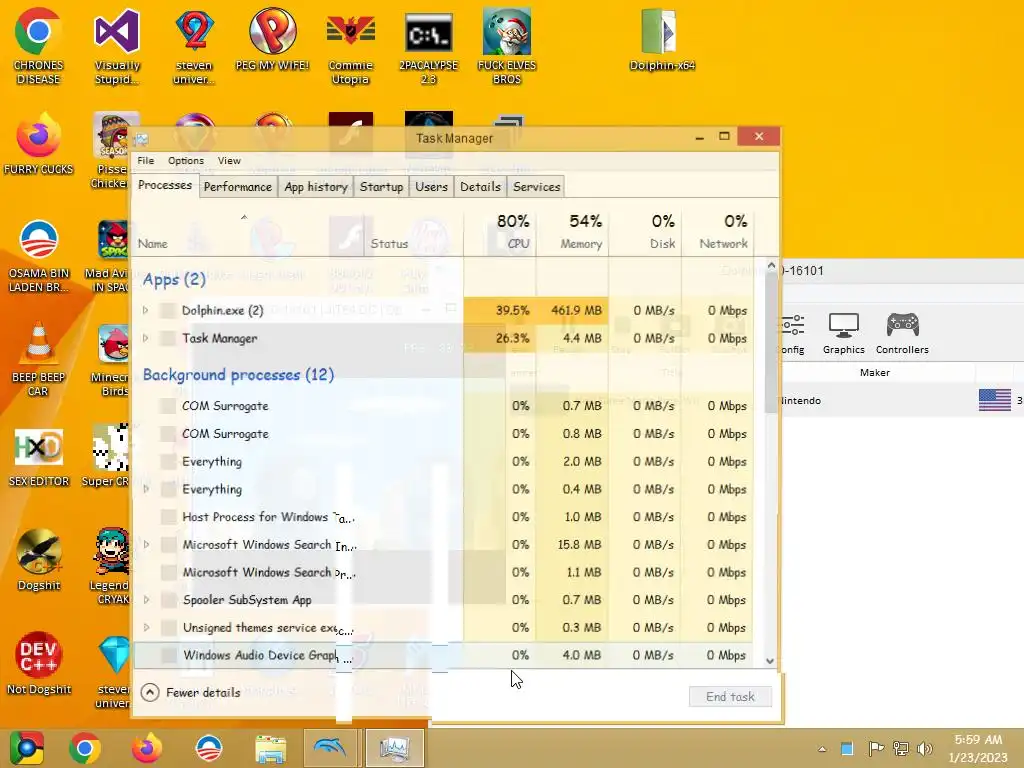Open the Commie Utopia desktop icon
This screenshot has width=1024, height=768.
click(351, 46)
